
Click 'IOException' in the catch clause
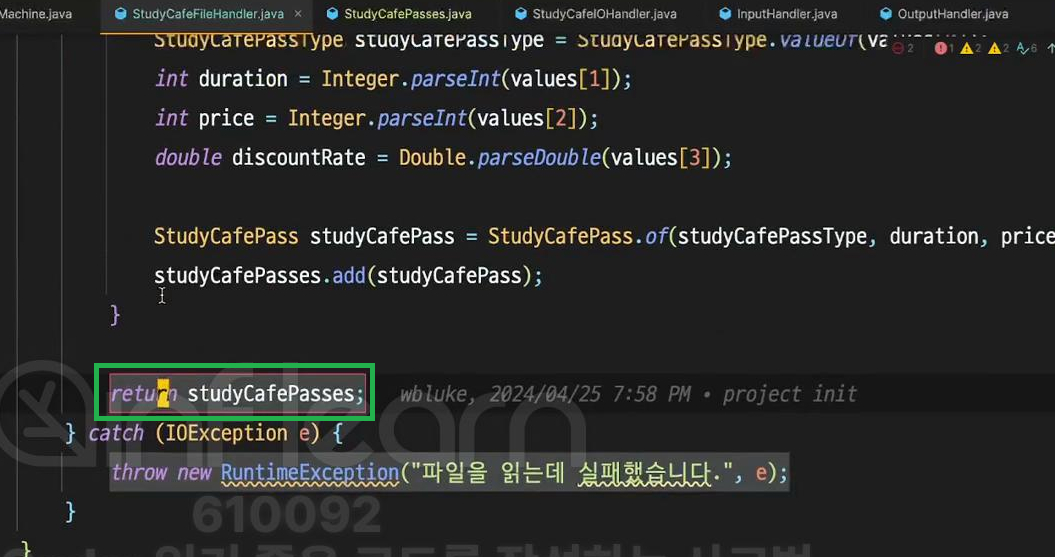point(227,433)
